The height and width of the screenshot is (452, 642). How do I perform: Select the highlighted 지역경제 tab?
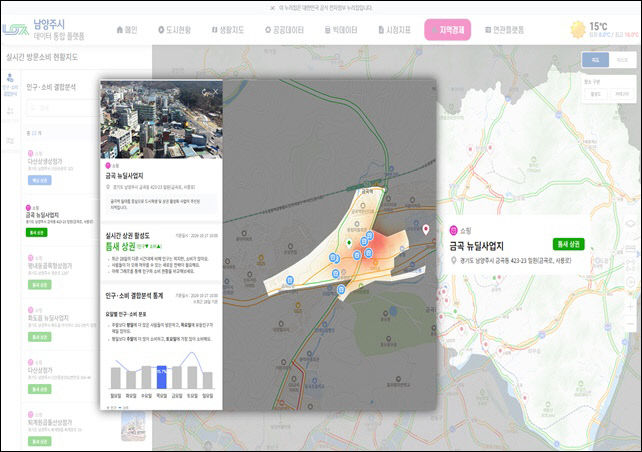448,30
